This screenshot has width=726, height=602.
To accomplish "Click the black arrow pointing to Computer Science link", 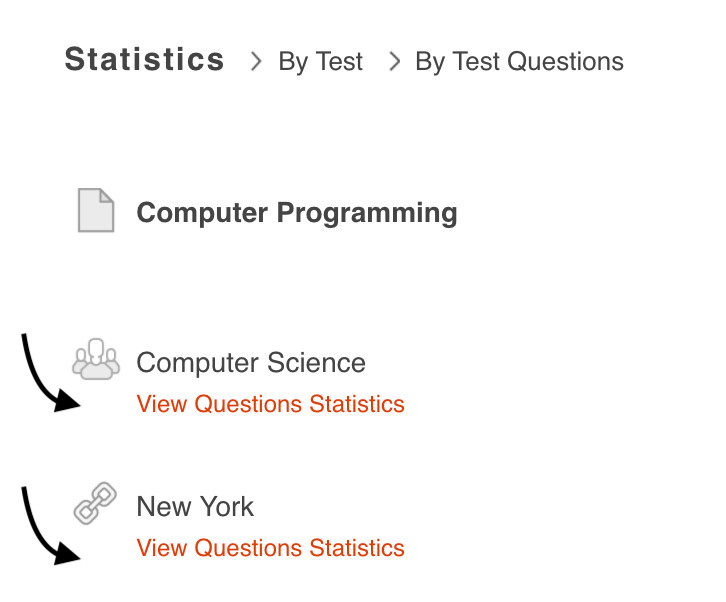I will [47, 377].
